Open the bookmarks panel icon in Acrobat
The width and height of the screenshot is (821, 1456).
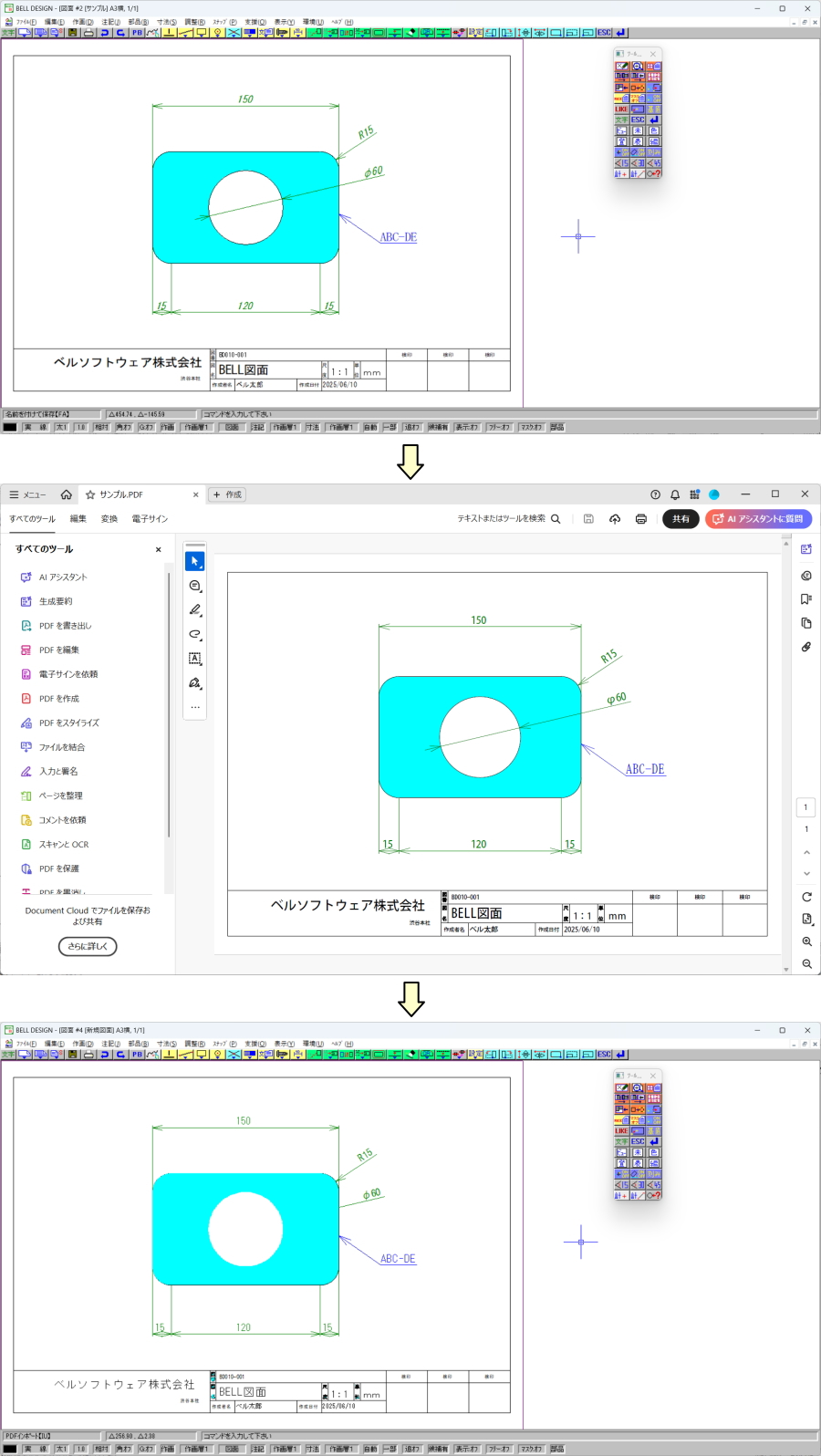(x=805, y=599)
